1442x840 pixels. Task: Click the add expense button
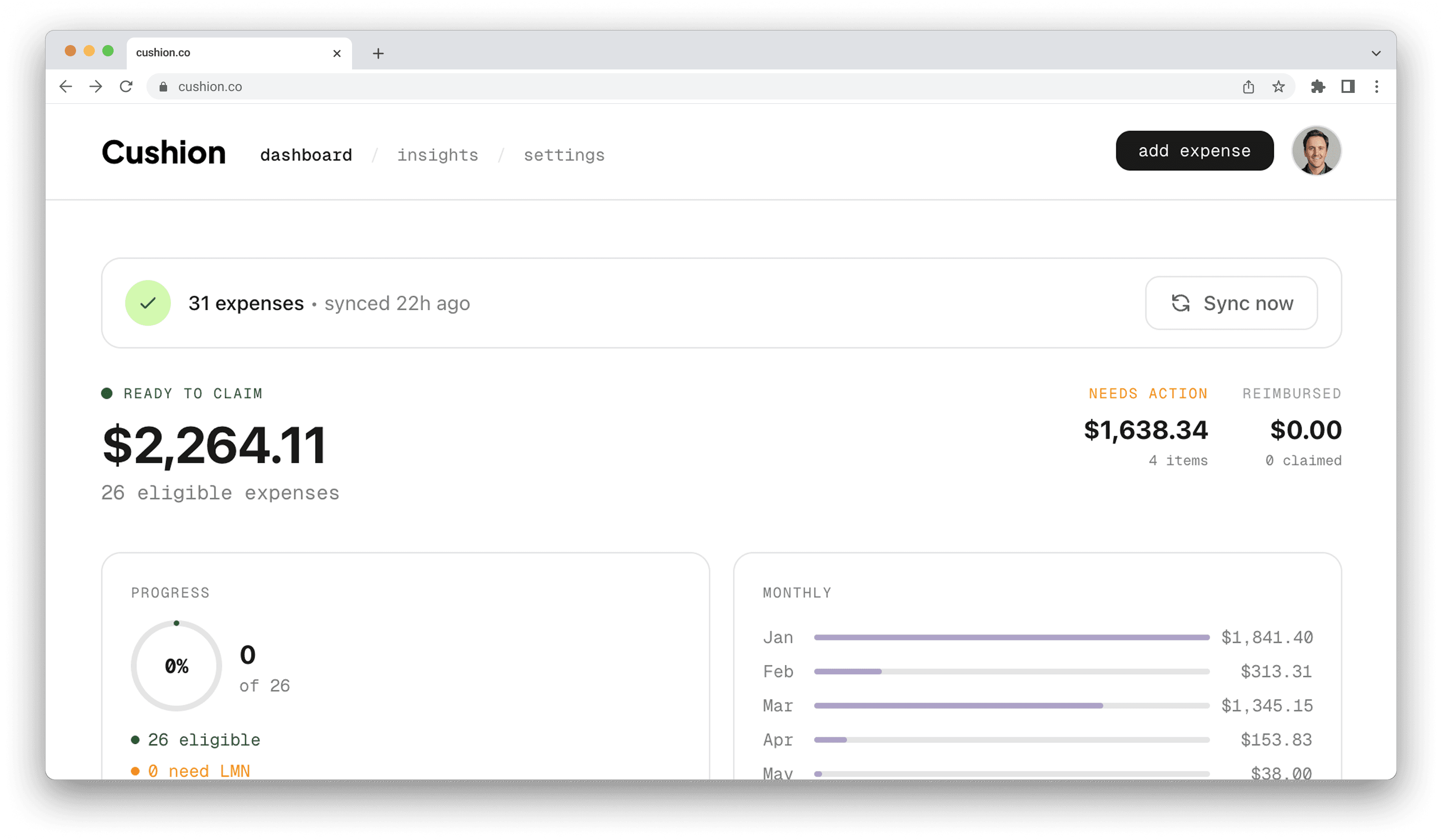click(1194, 151)
